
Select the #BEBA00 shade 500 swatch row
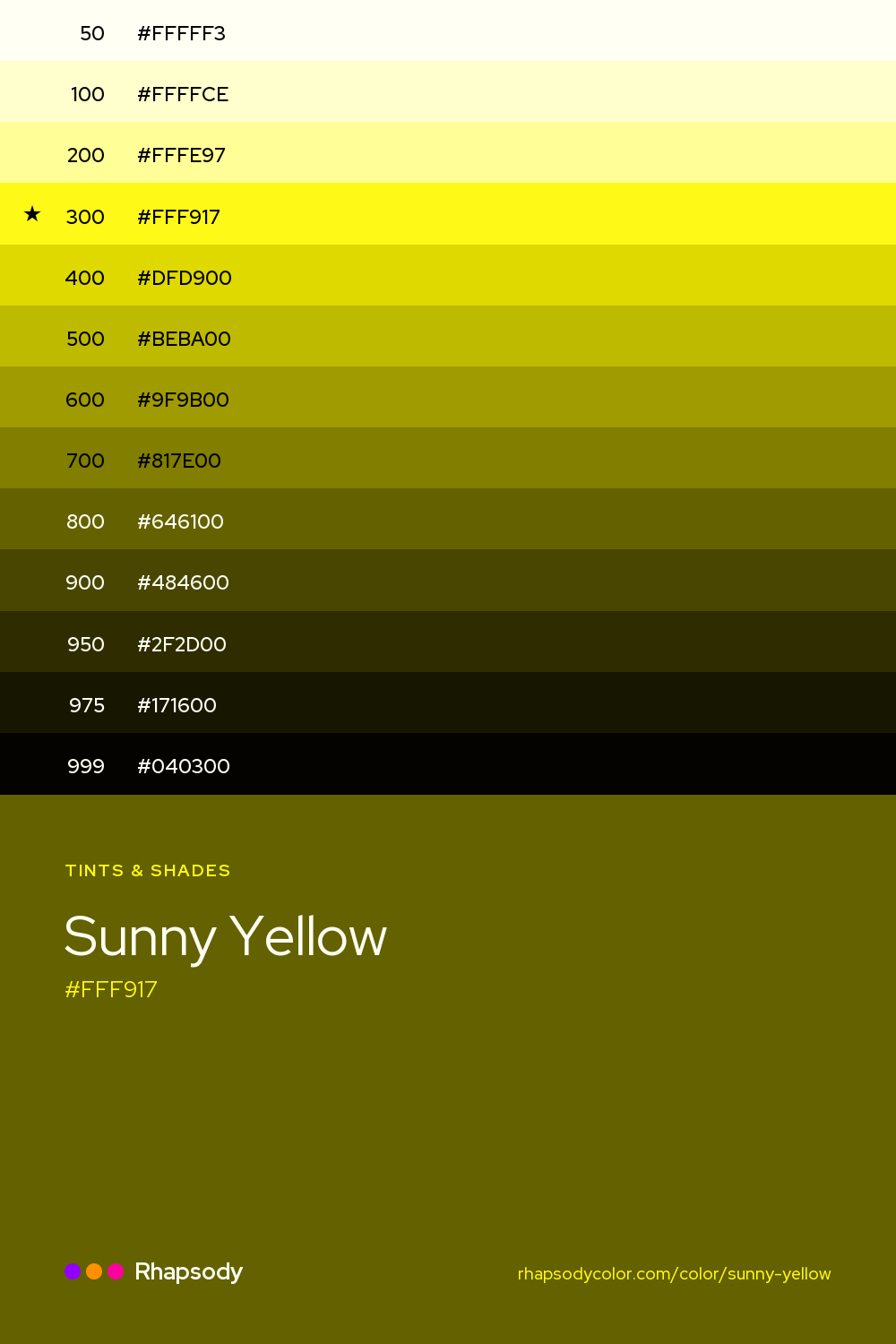[448, 336]
